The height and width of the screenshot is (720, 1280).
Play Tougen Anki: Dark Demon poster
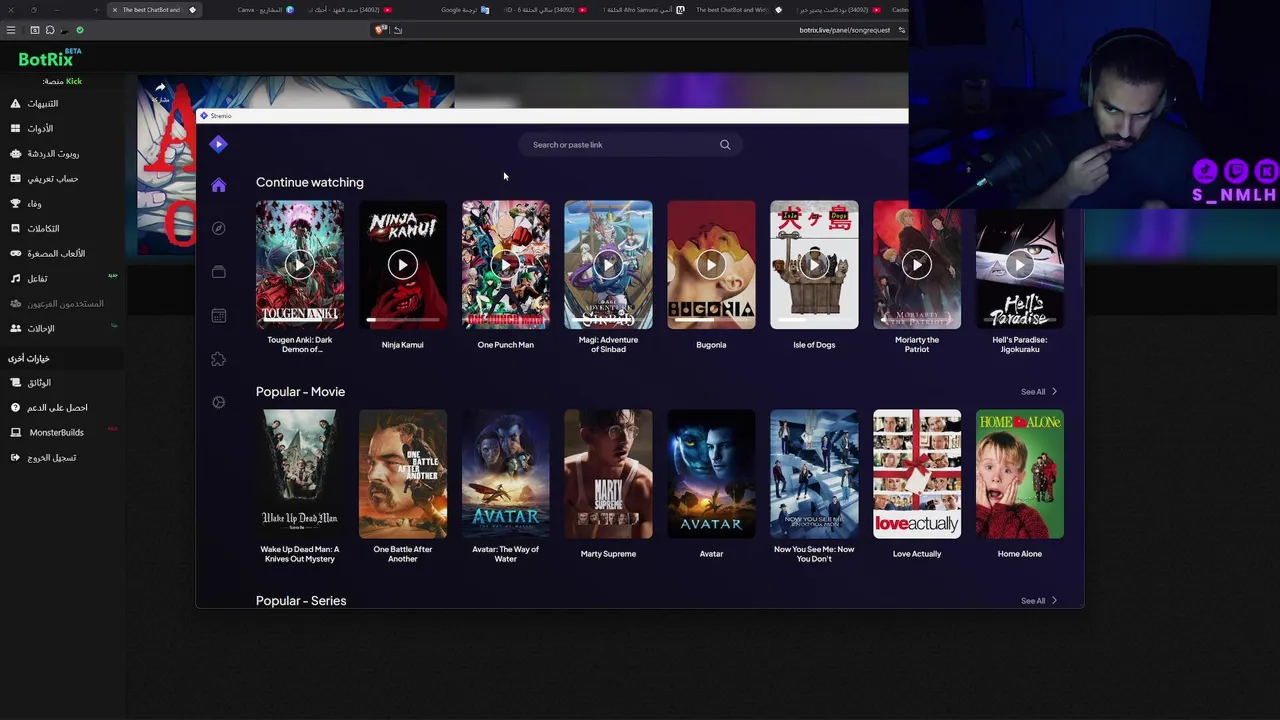[299, 265]
